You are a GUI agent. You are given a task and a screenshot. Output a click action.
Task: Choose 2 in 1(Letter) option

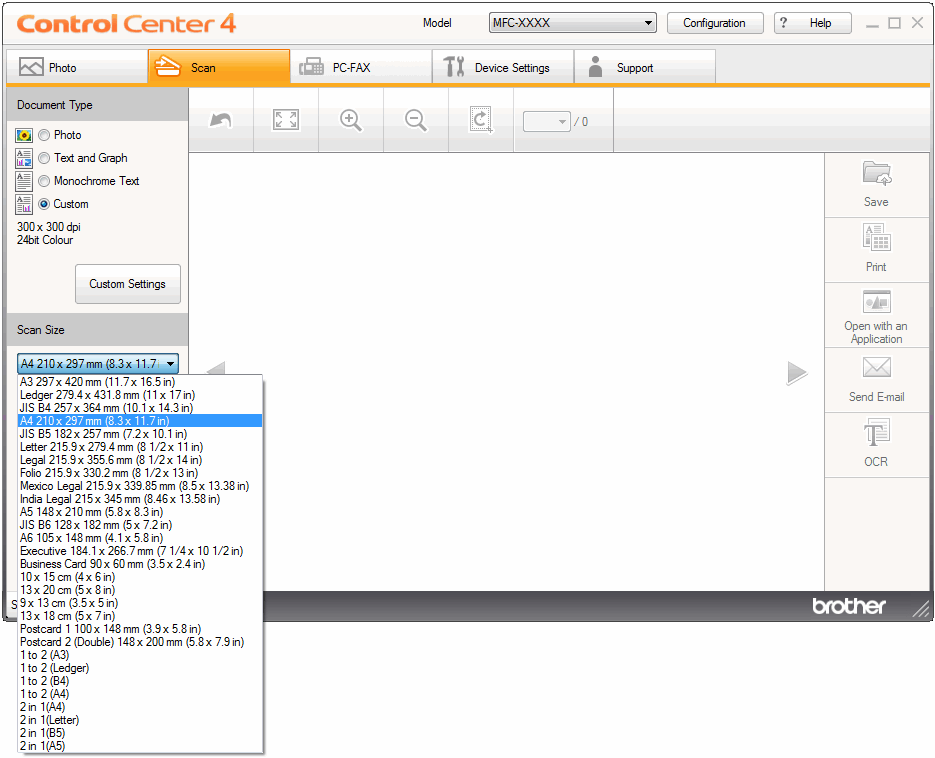coord(140,720)
